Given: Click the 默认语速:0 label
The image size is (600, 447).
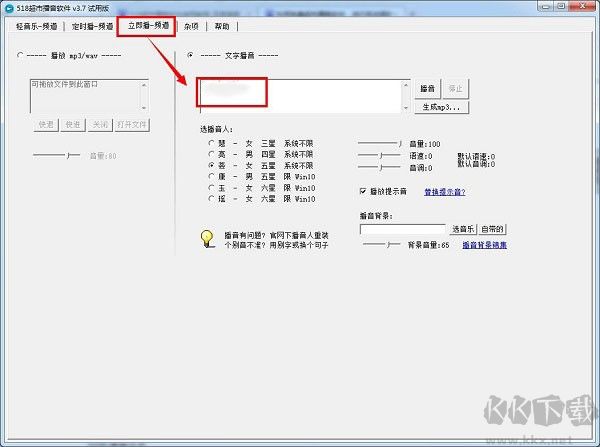Looking at the screenshot, I should point(476,157).
